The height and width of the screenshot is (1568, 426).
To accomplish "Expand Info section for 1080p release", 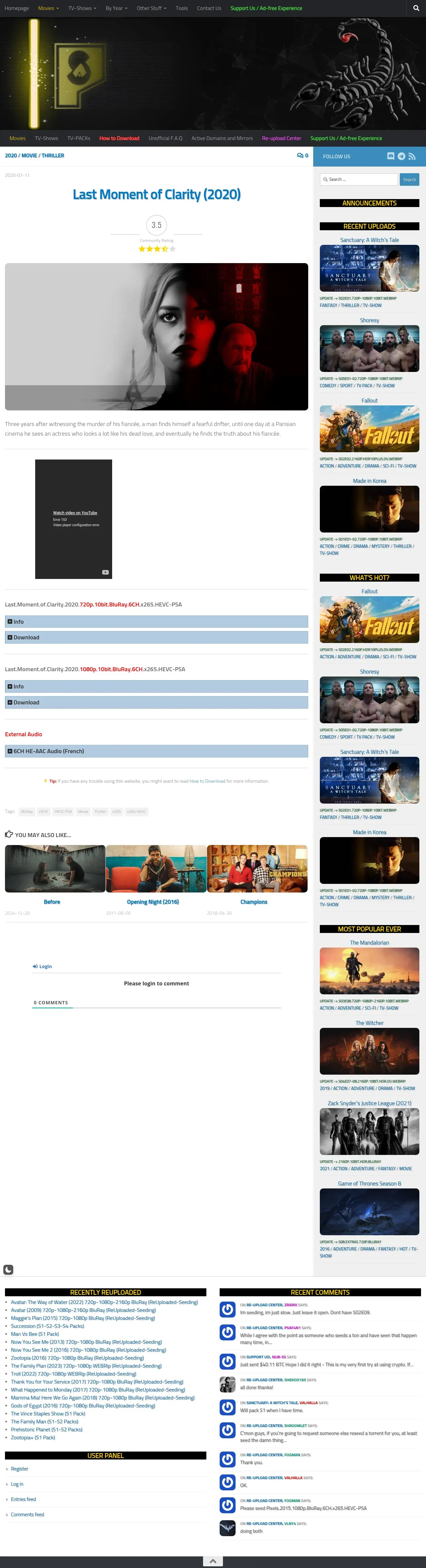I will 156,686.
